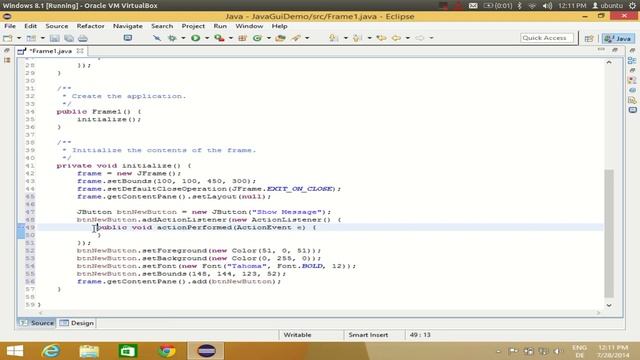Select the Java perspective button
This screenshot has width=640, height=360.
pyautogui.click(x=618, y=38)
